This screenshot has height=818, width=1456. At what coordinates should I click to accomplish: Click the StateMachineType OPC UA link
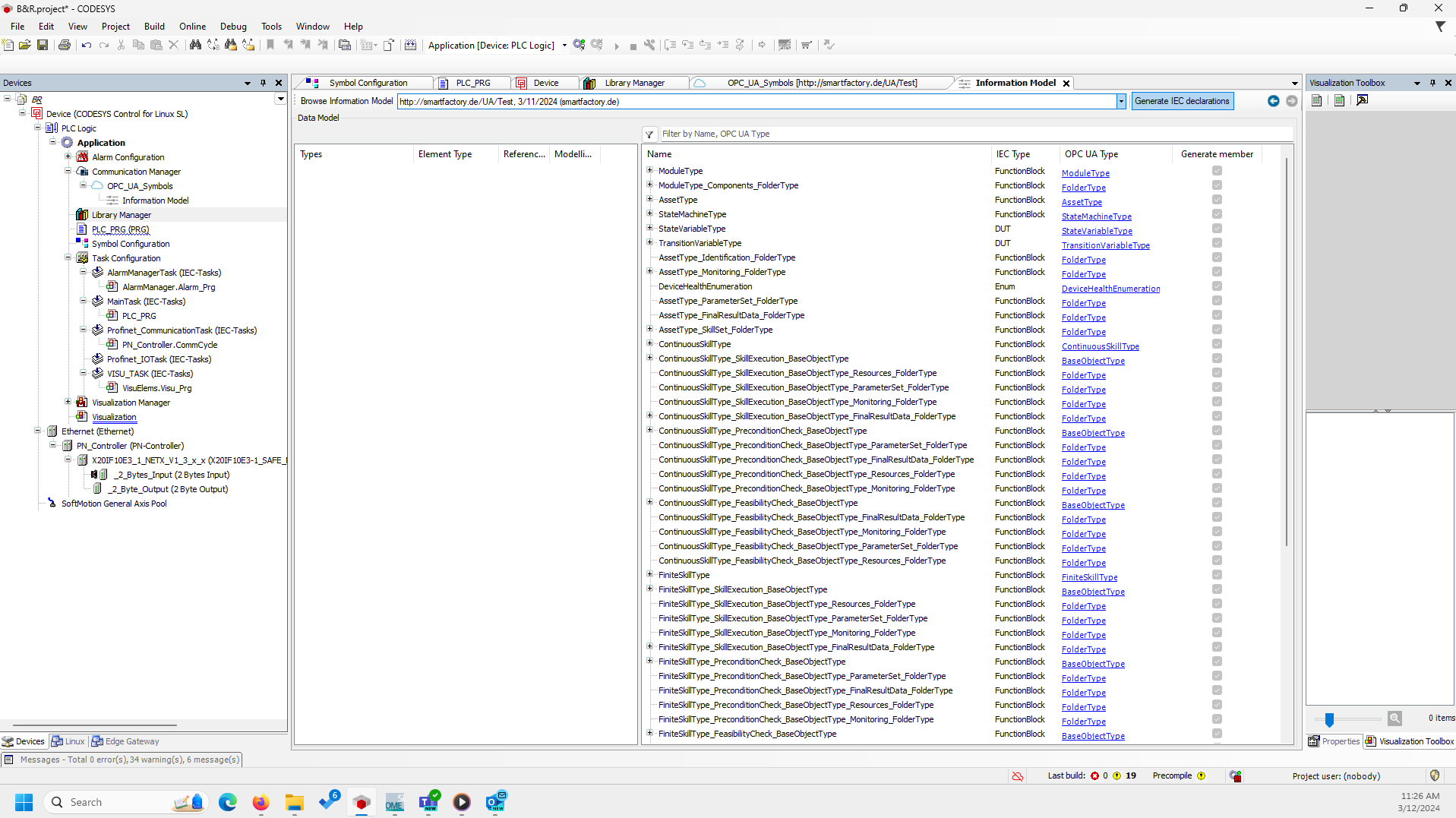pos(1096,216)
